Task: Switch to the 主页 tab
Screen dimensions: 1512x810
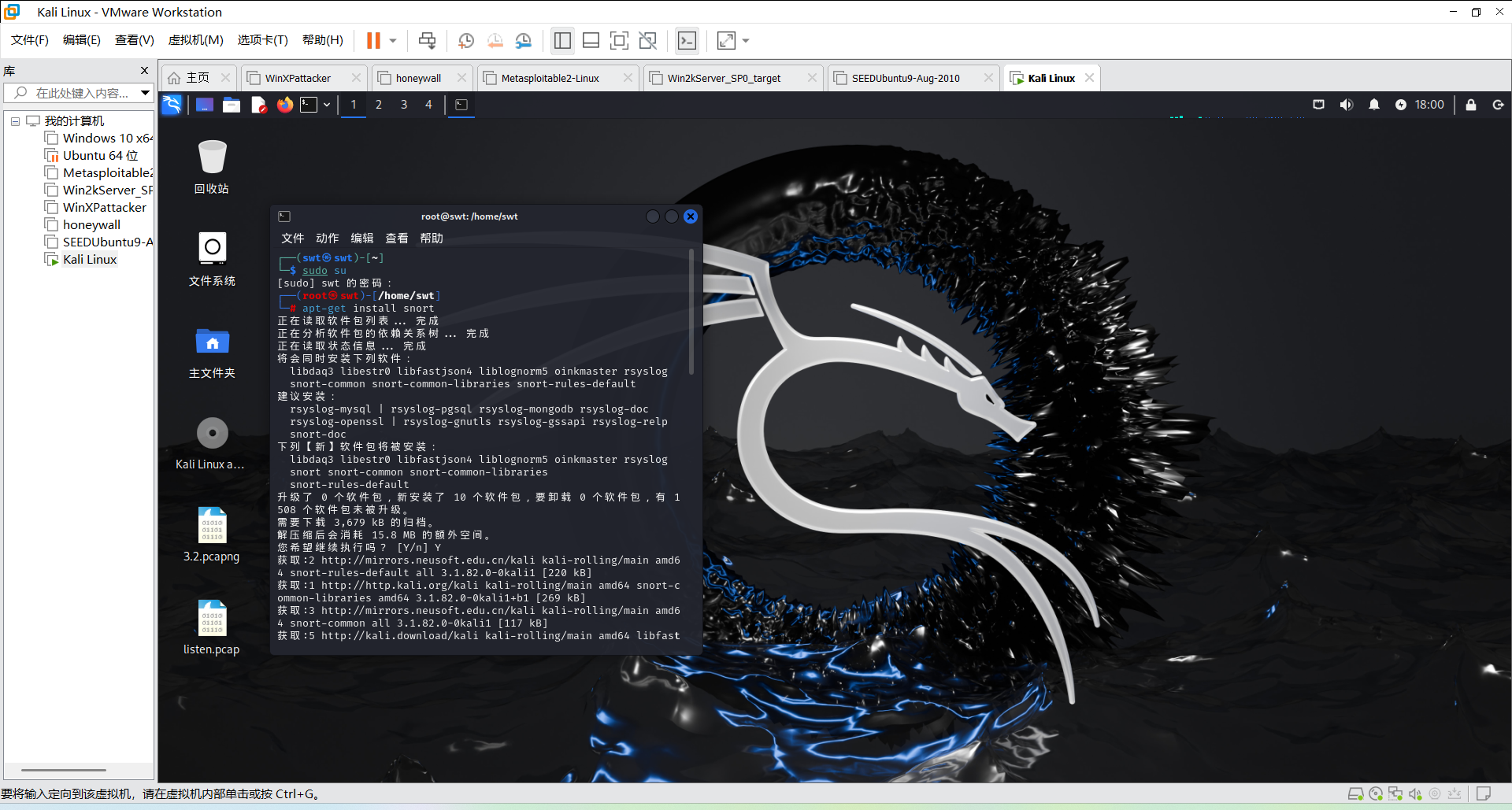Action: tap(197, 78)
